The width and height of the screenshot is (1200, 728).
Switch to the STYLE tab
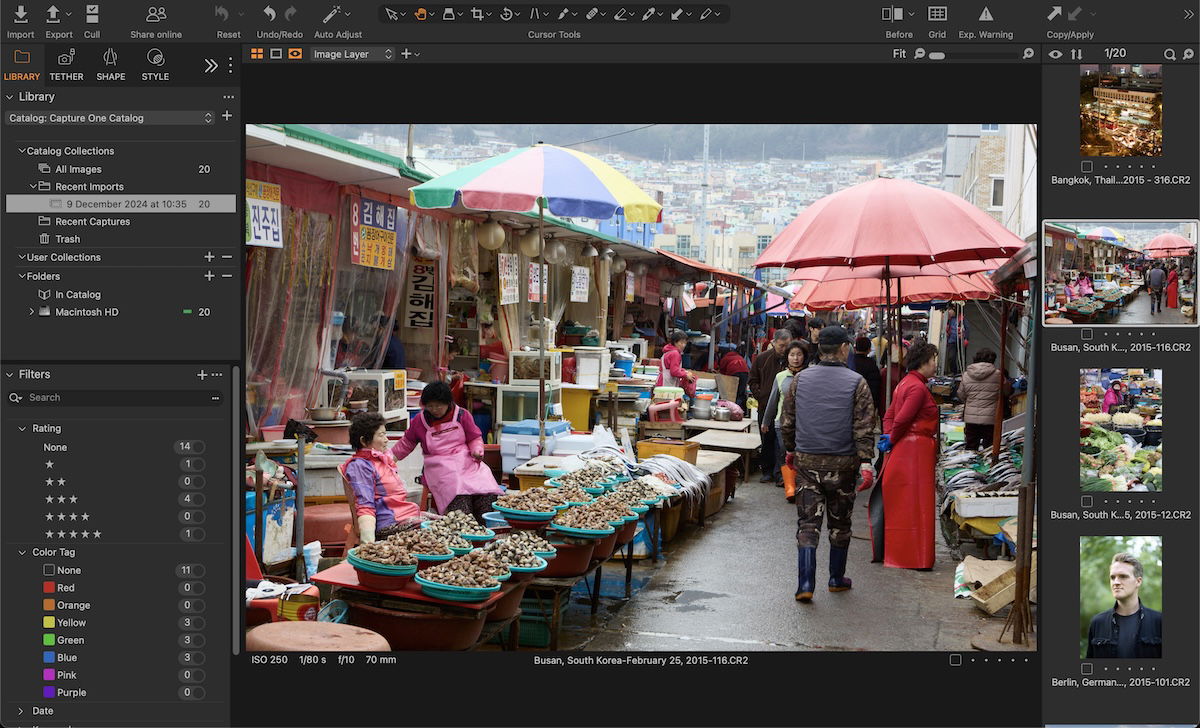point(155,65)
